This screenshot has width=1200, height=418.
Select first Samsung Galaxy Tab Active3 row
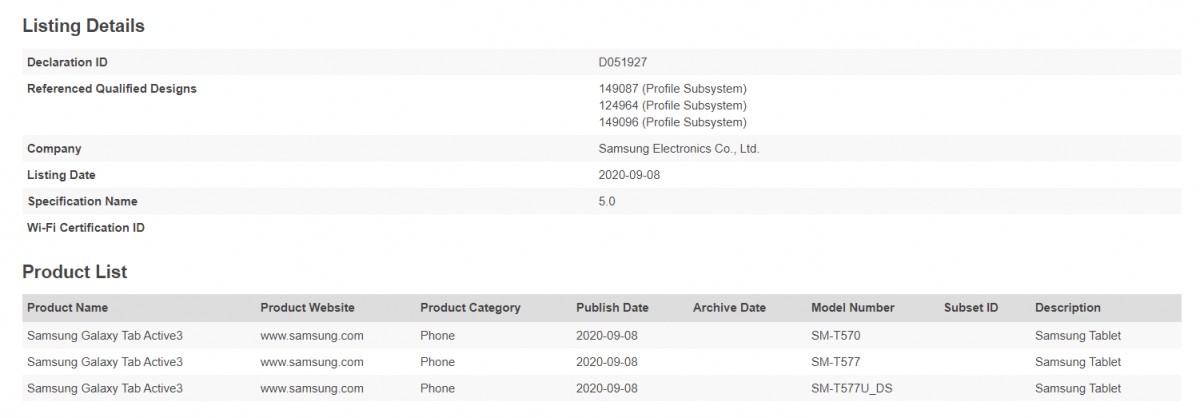600,335
